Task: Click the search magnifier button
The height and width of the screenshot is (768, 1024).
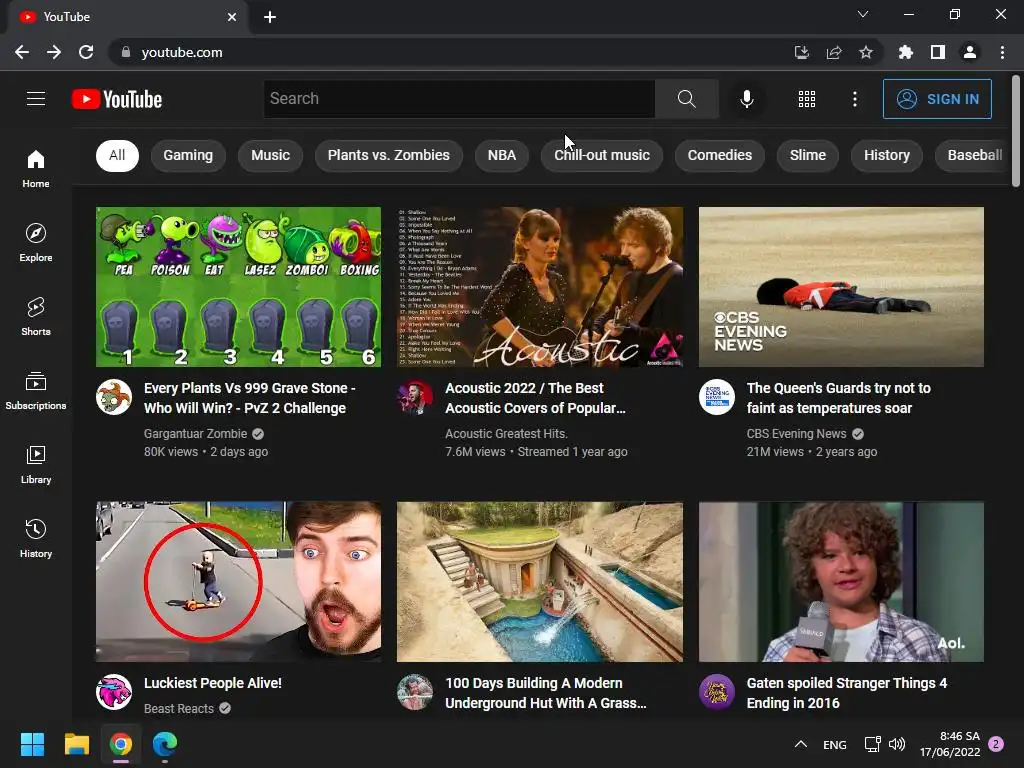Action: tap(686, 99)
